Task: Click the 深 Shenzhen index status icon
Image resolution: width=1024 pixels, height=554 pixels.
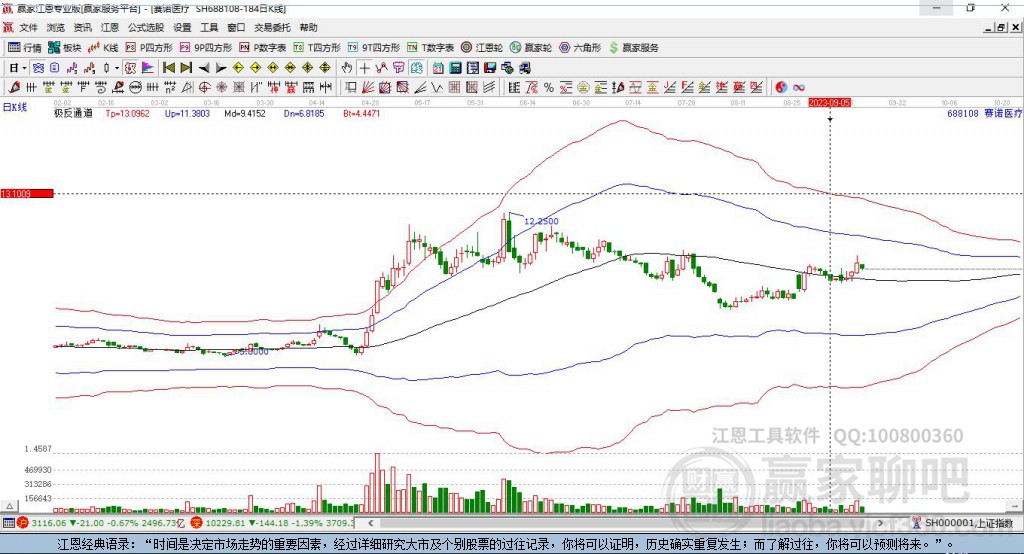Action: (x=197, y=523)
